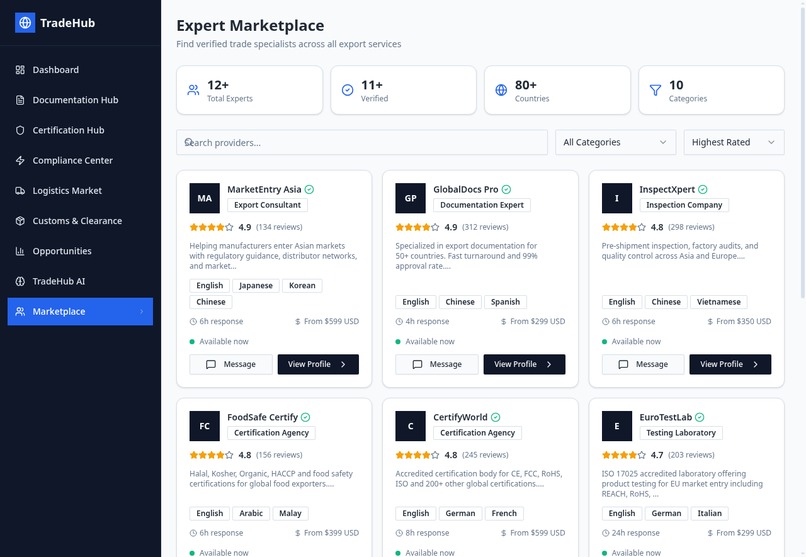Screen dimensions: 806x557
Task: Click the MA avatar of MarketEntry Asia
Action: 205,198
